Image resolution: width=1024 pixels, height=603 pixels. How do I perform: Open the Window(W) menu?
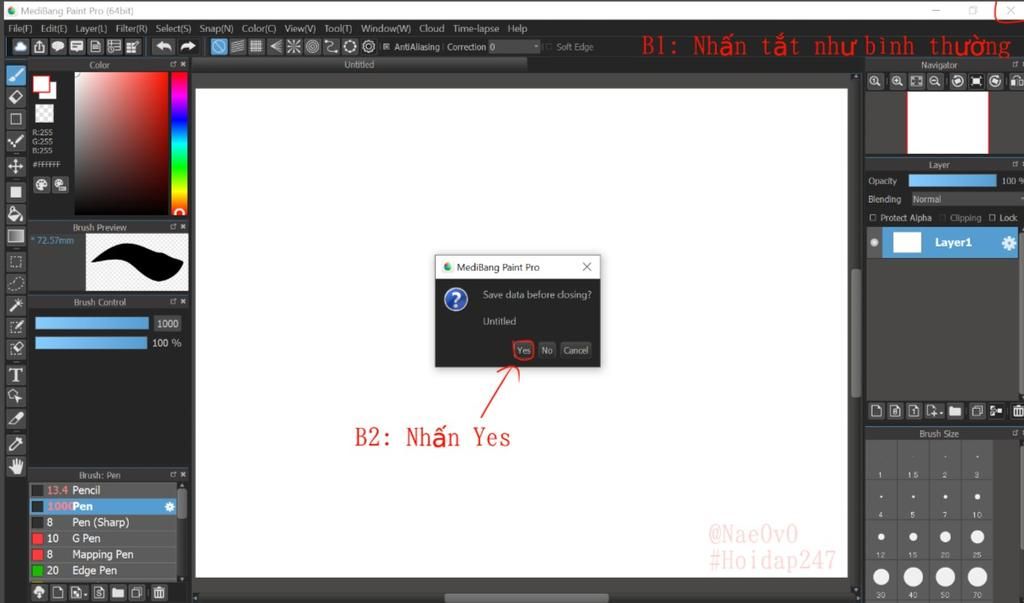[x=386, y=29]
